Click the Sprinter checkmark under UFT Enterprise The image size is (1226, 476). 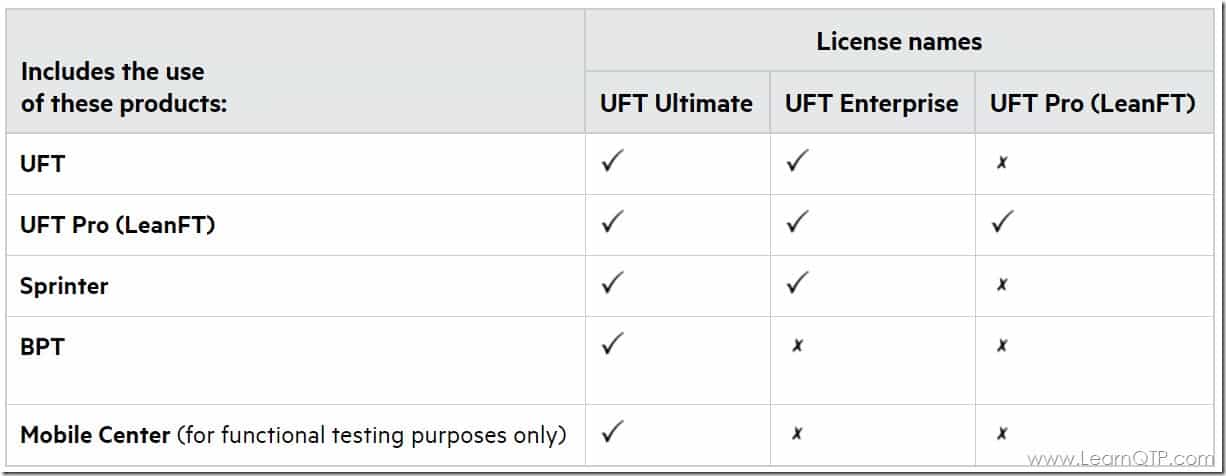point(797,284)
